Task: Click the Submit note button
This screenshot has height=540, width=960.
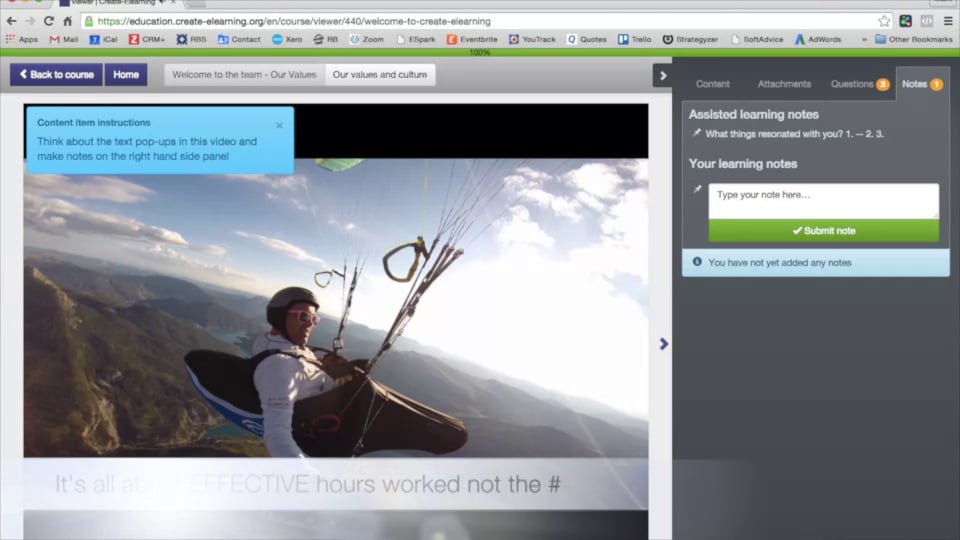Action: [823, 231]
